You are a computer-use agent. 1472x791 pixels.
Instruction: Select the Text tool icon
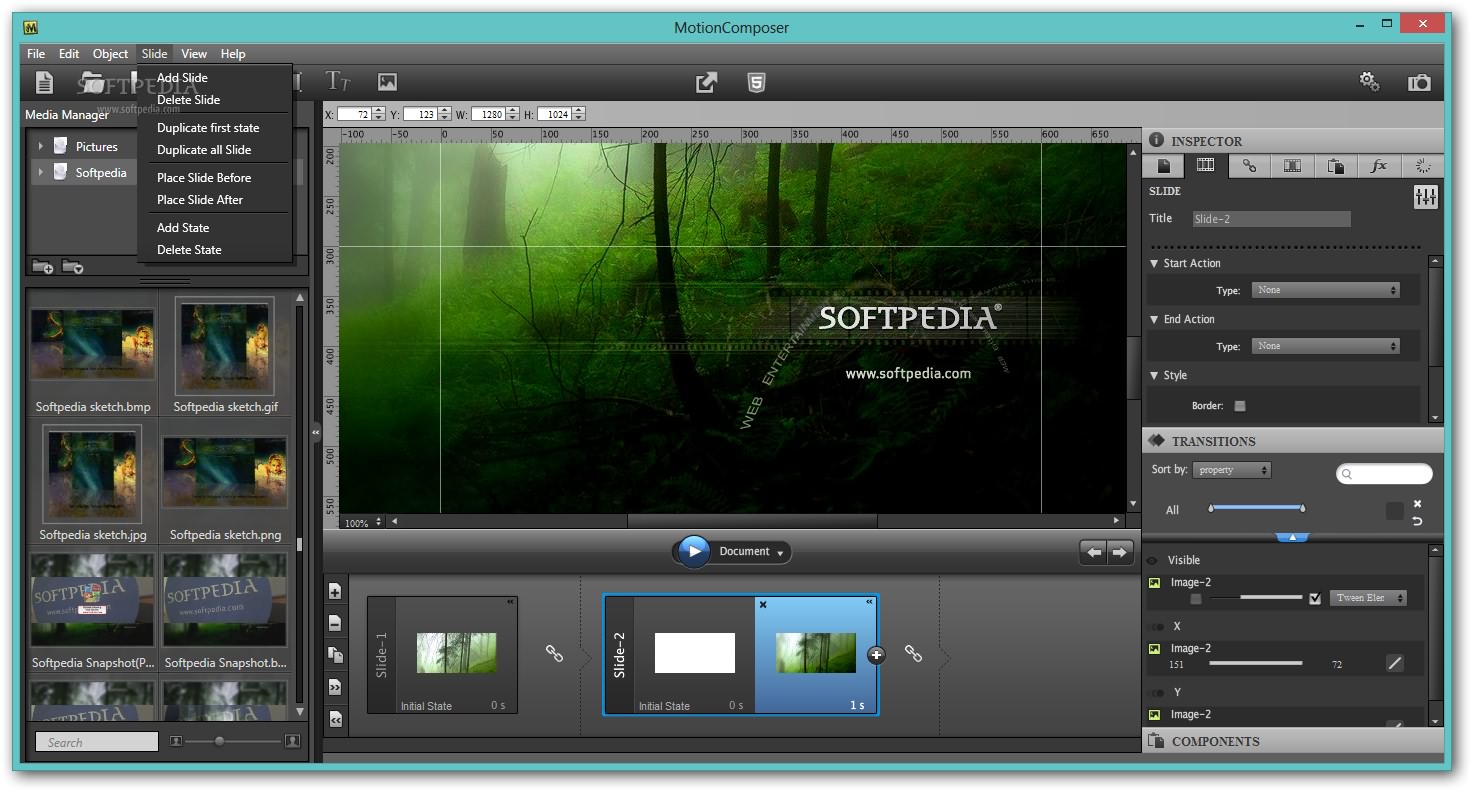pyautogui.click(x=338, y=81)
